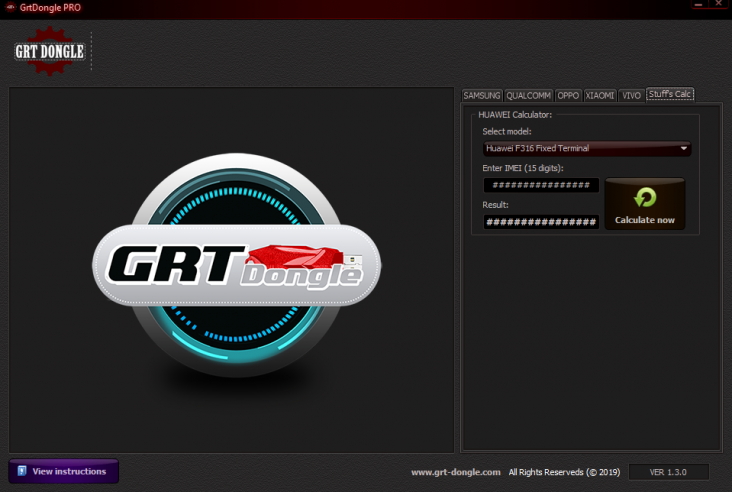Open the VIVO tab
This screenshot has width=732, height=492.
click(631, 96)
